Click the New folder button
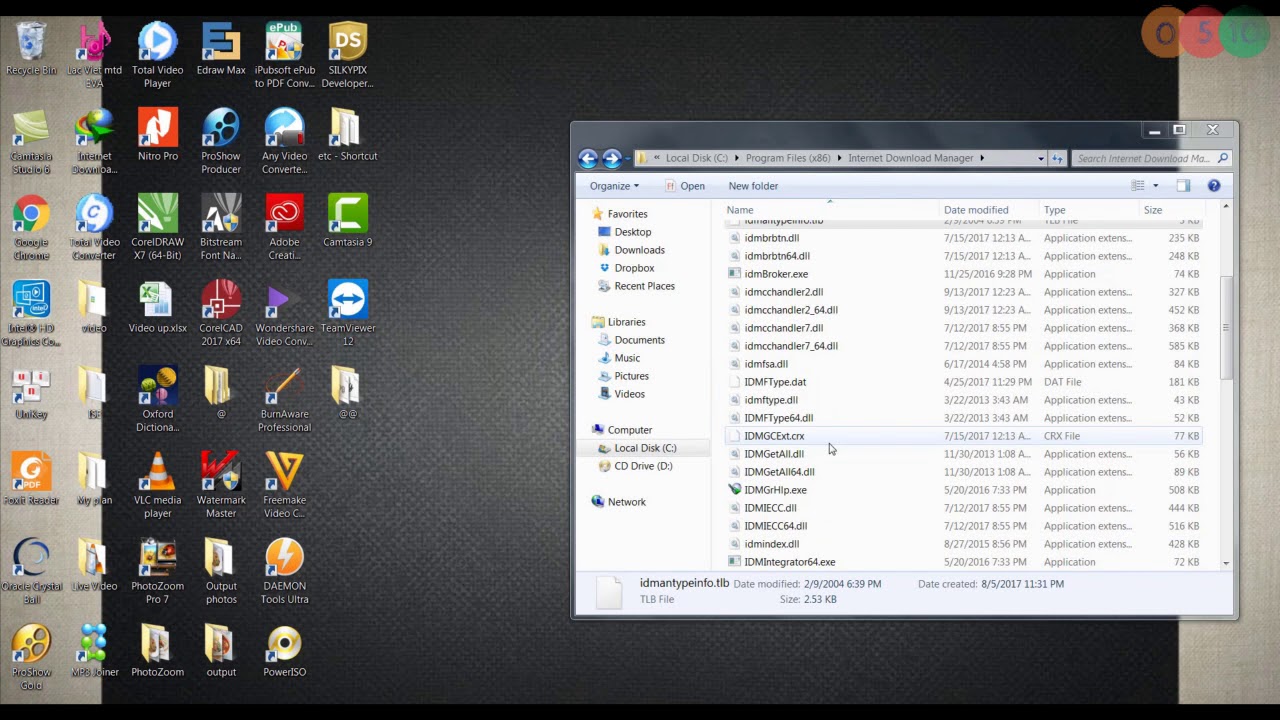 pyautogui.click(x=753, y=186)
